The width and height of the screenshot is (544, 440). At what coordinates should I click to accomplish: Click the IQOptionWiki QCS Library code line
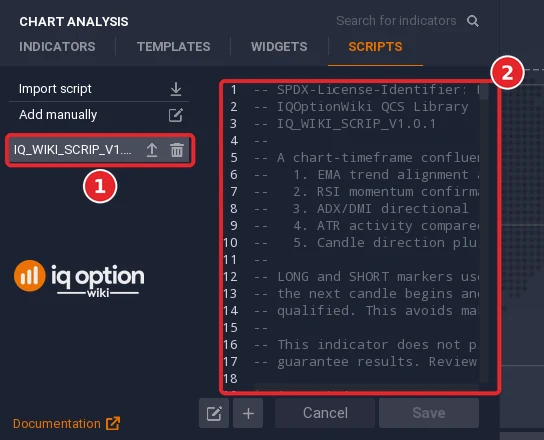tap(361, 107)
